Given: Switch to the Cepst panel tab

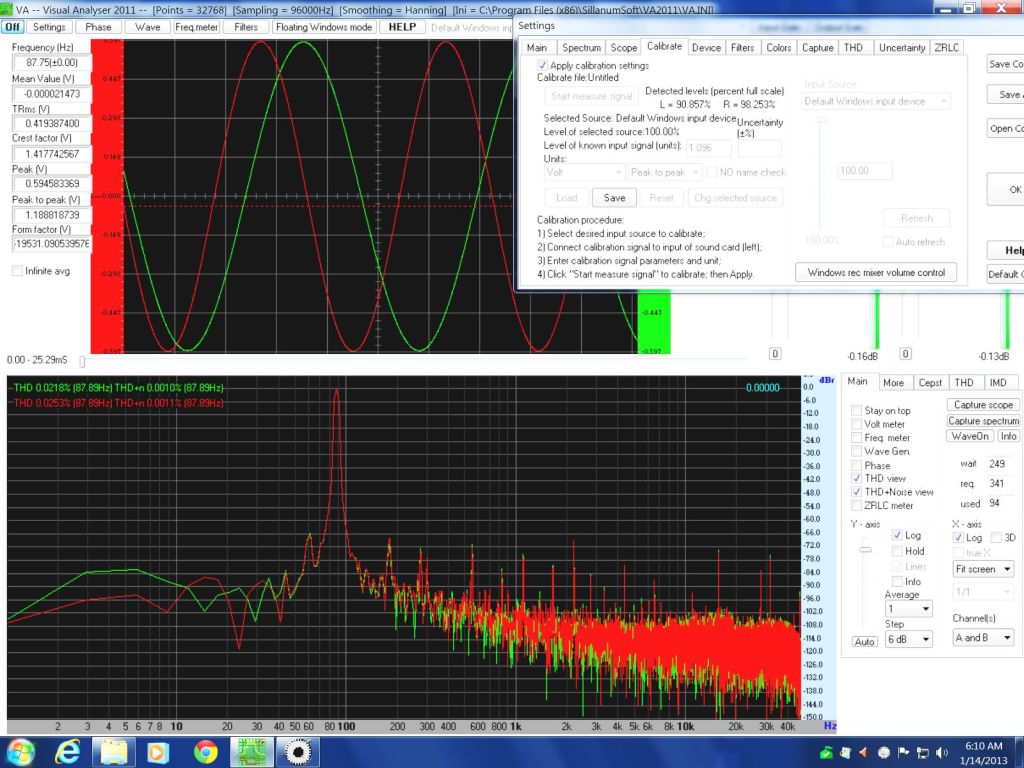Looking at the screenshot, I should (930, 383).
